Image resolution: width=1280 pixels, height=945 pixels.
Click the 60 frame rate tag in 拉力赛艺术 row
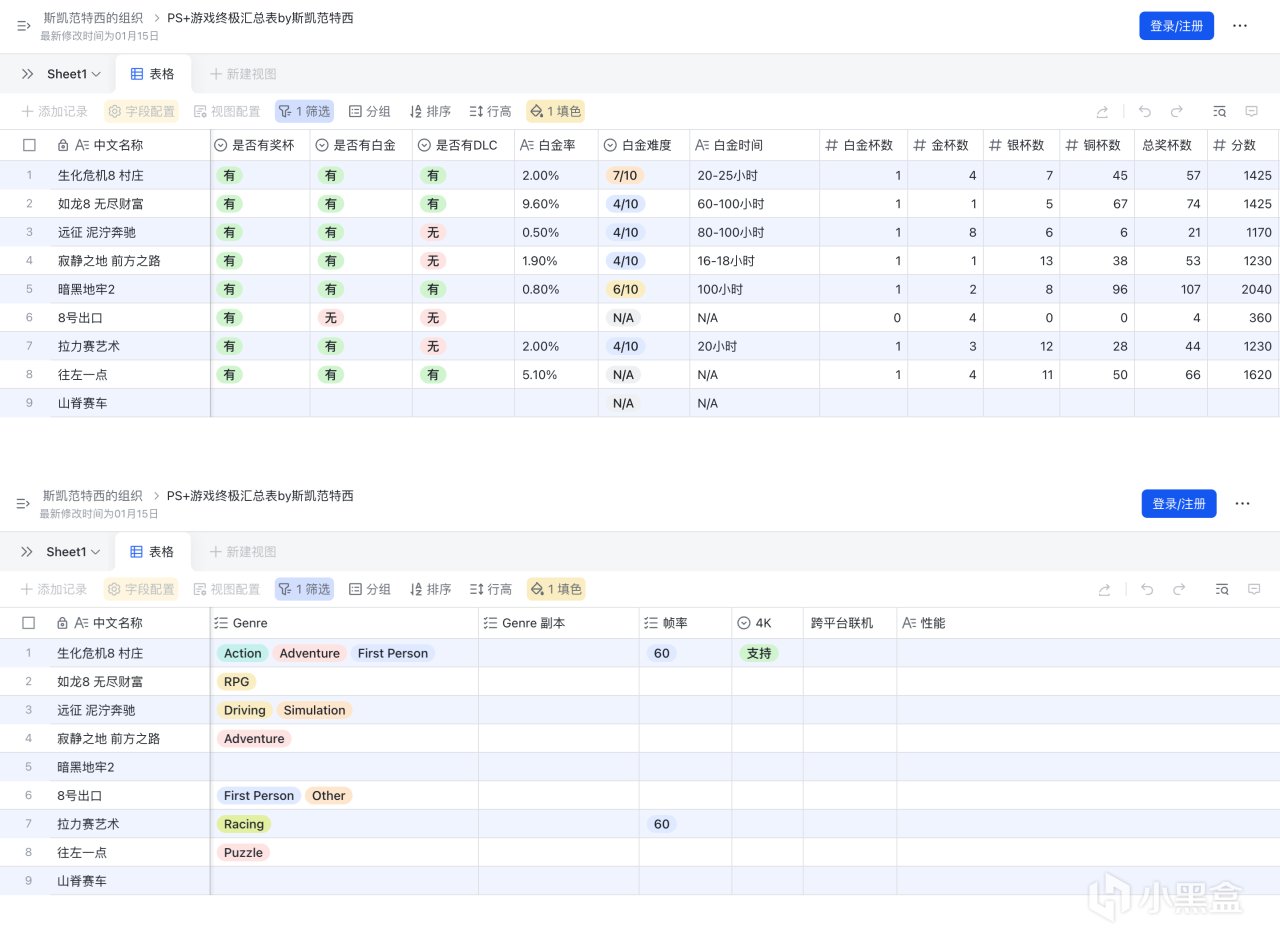coord(661,824)
